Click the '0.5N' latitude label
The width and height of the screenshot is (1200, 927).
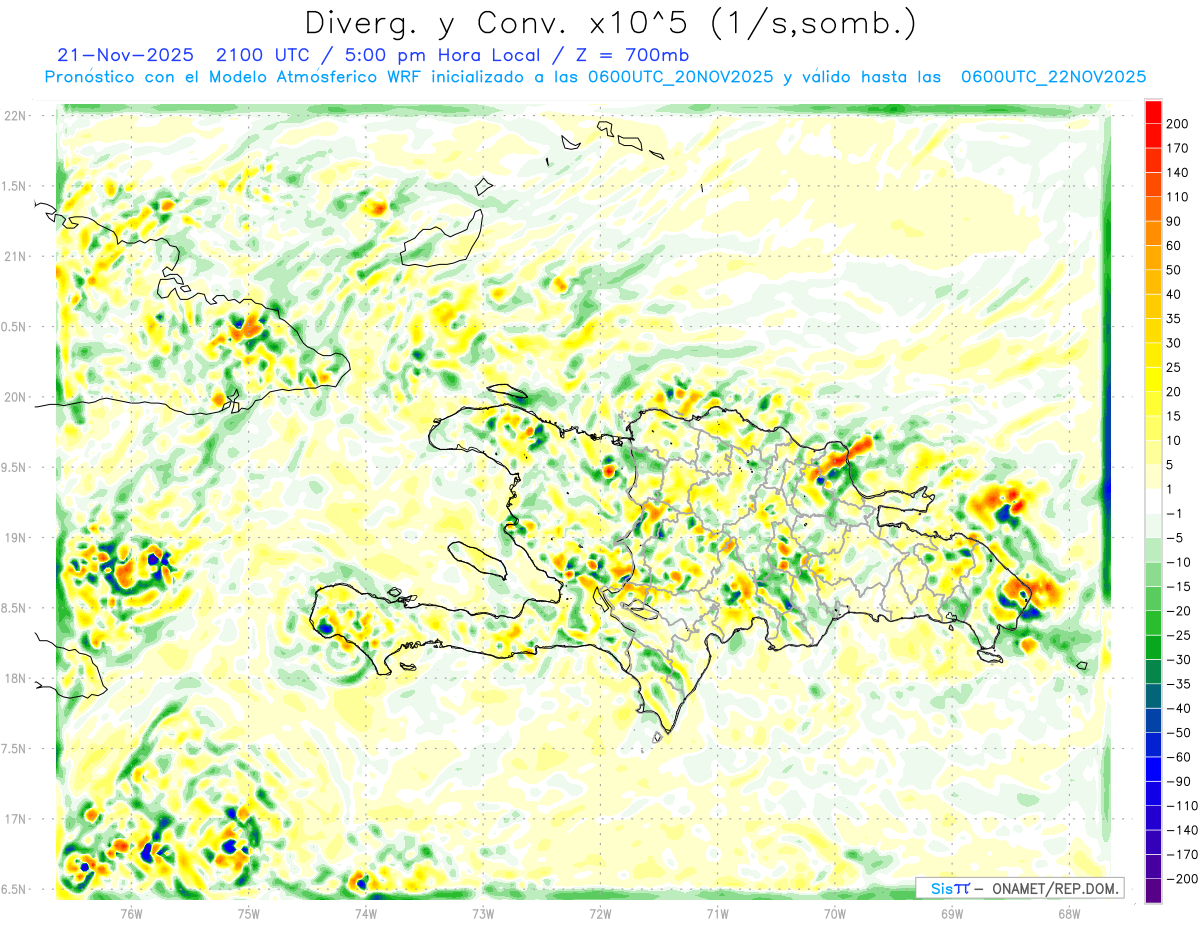(13, 327)
